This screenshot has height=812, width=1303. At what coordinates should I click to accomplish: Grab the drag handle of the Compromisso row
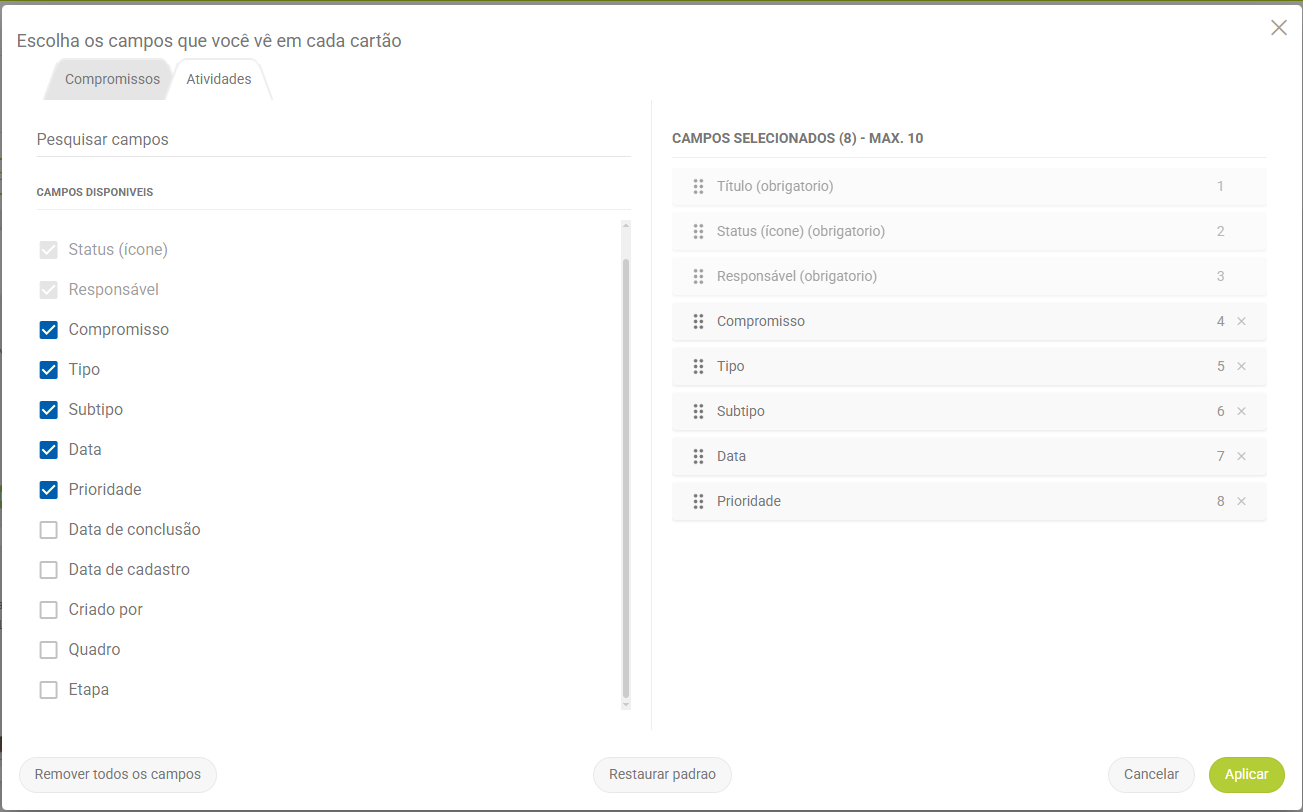(698, 321)
